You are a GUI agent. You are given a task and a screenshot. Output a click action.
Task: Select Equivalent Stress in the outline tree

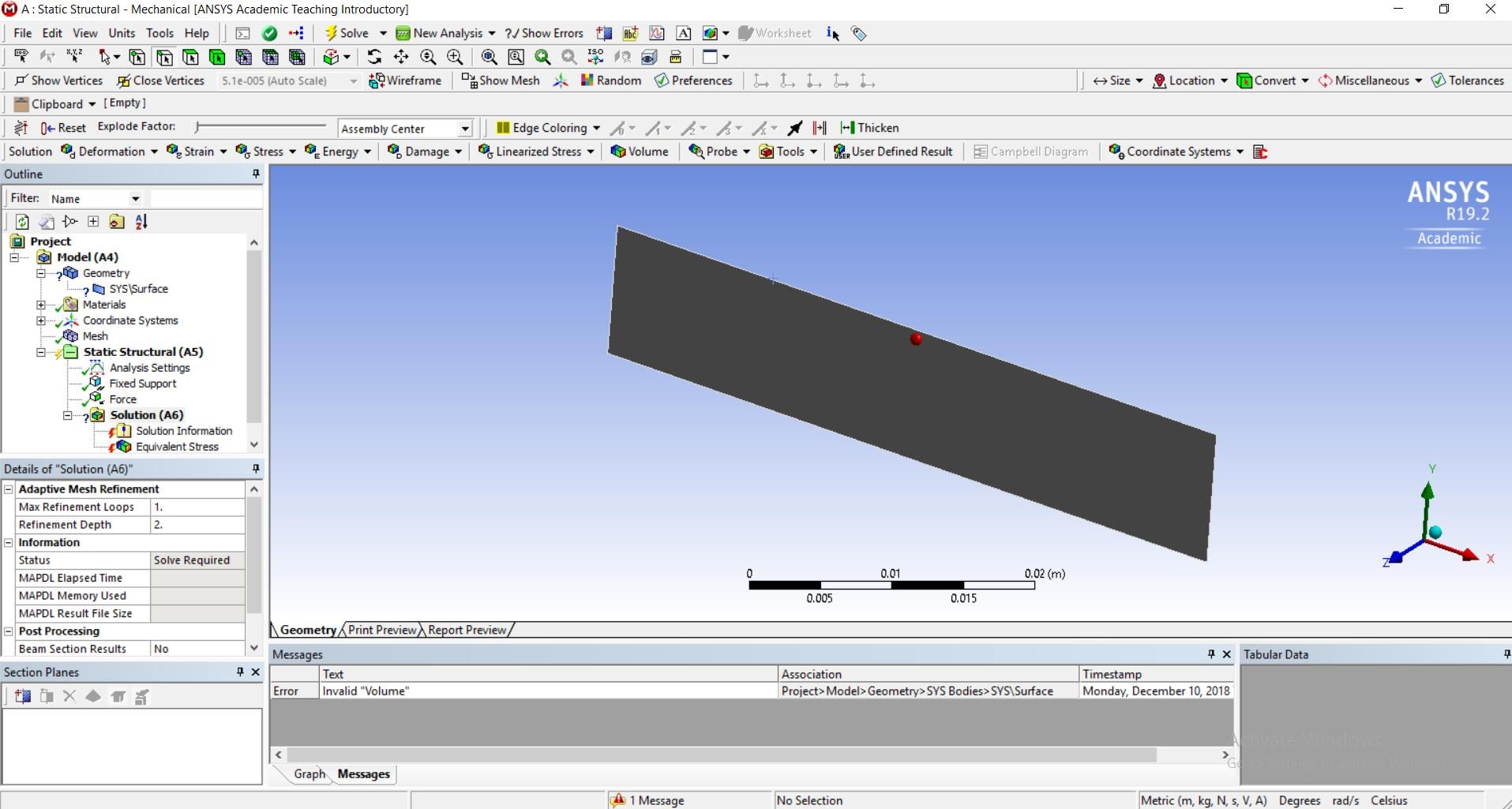point(177,447)
